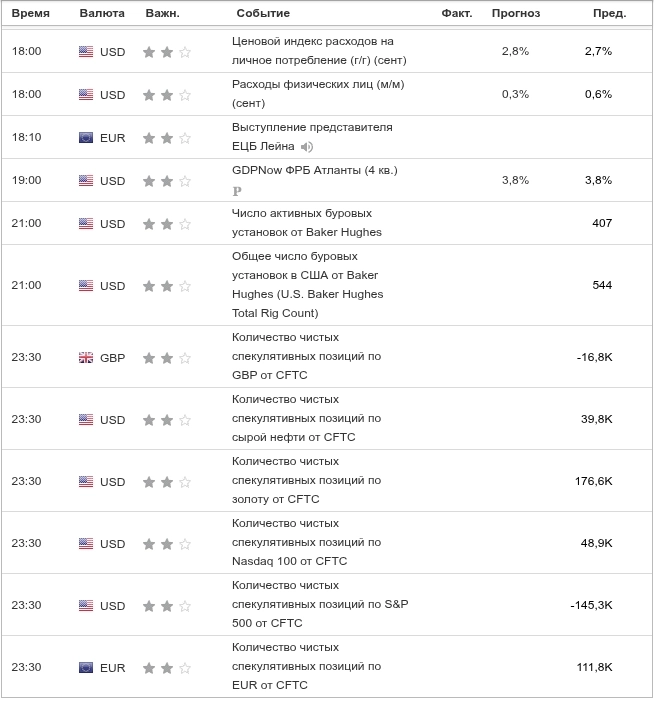Click importance stars for GBP CFTC row

[166, 358]
